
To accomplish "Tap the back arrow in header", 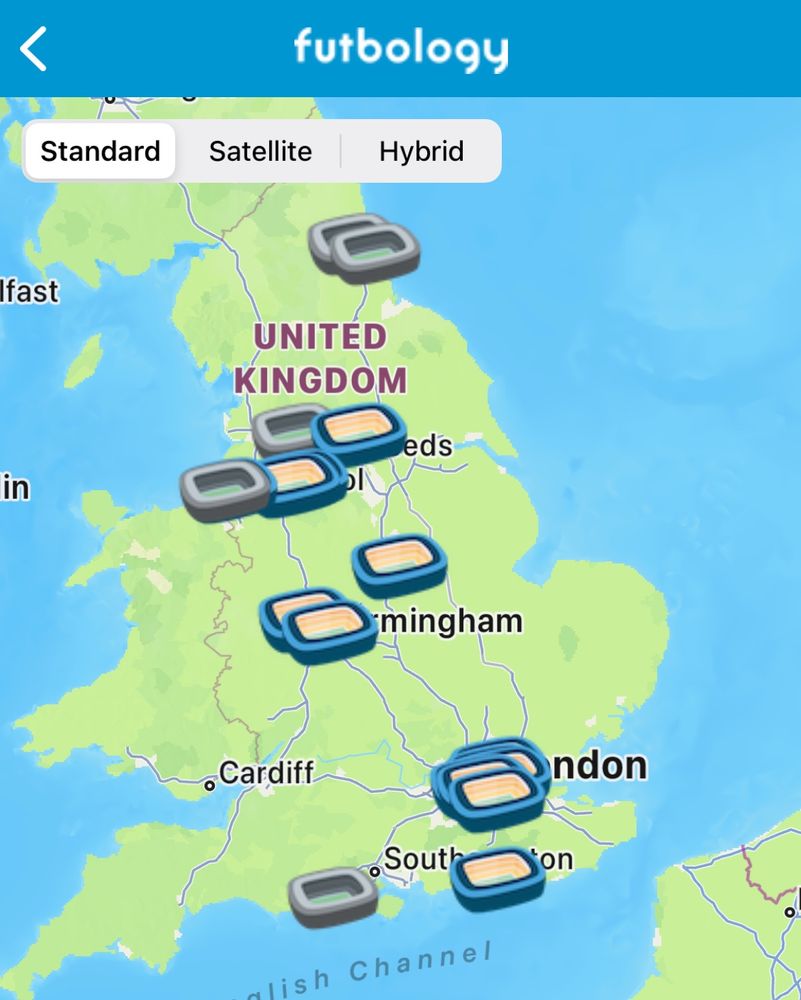I will point(33,48).
